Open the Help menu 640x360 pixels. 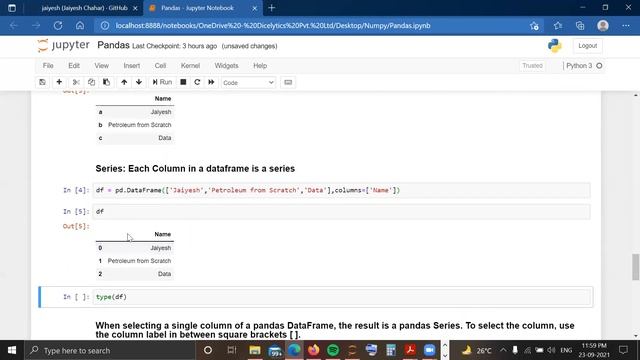tap(260, 66)
